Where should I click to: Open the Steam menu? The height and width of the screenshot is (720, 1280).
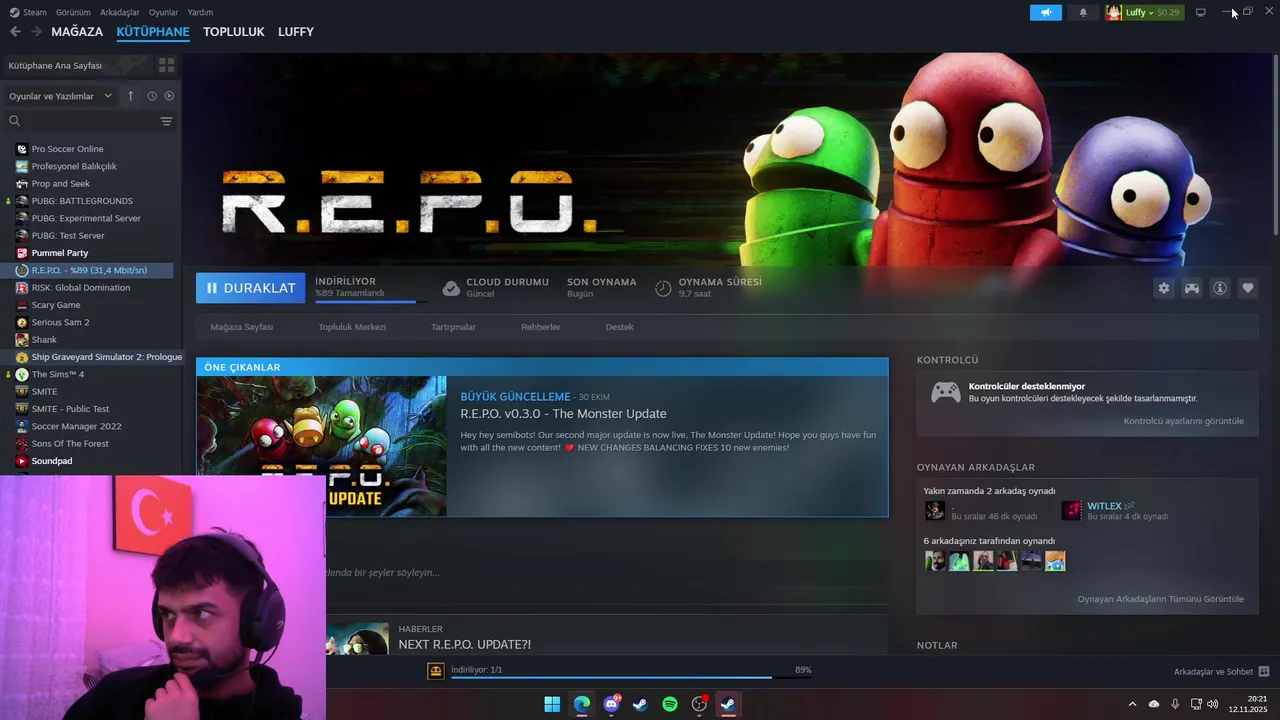click(29, 12)
